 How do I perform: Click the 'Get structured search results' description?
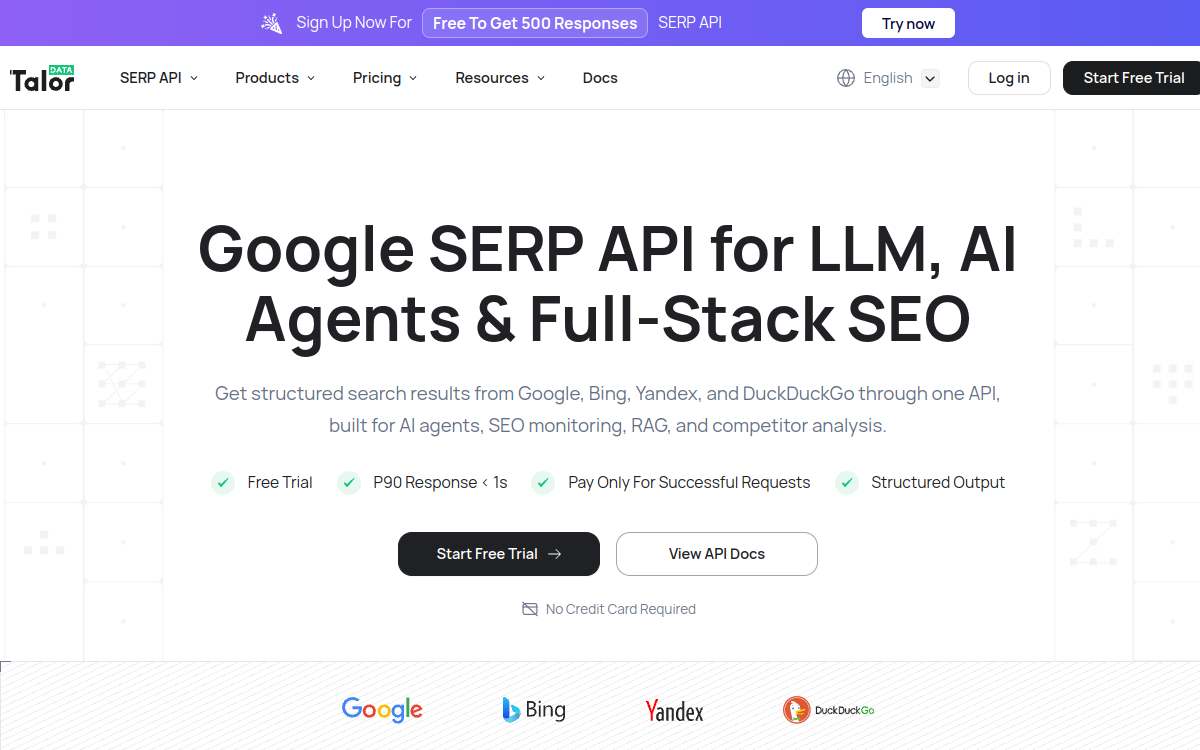click(608, 410)
